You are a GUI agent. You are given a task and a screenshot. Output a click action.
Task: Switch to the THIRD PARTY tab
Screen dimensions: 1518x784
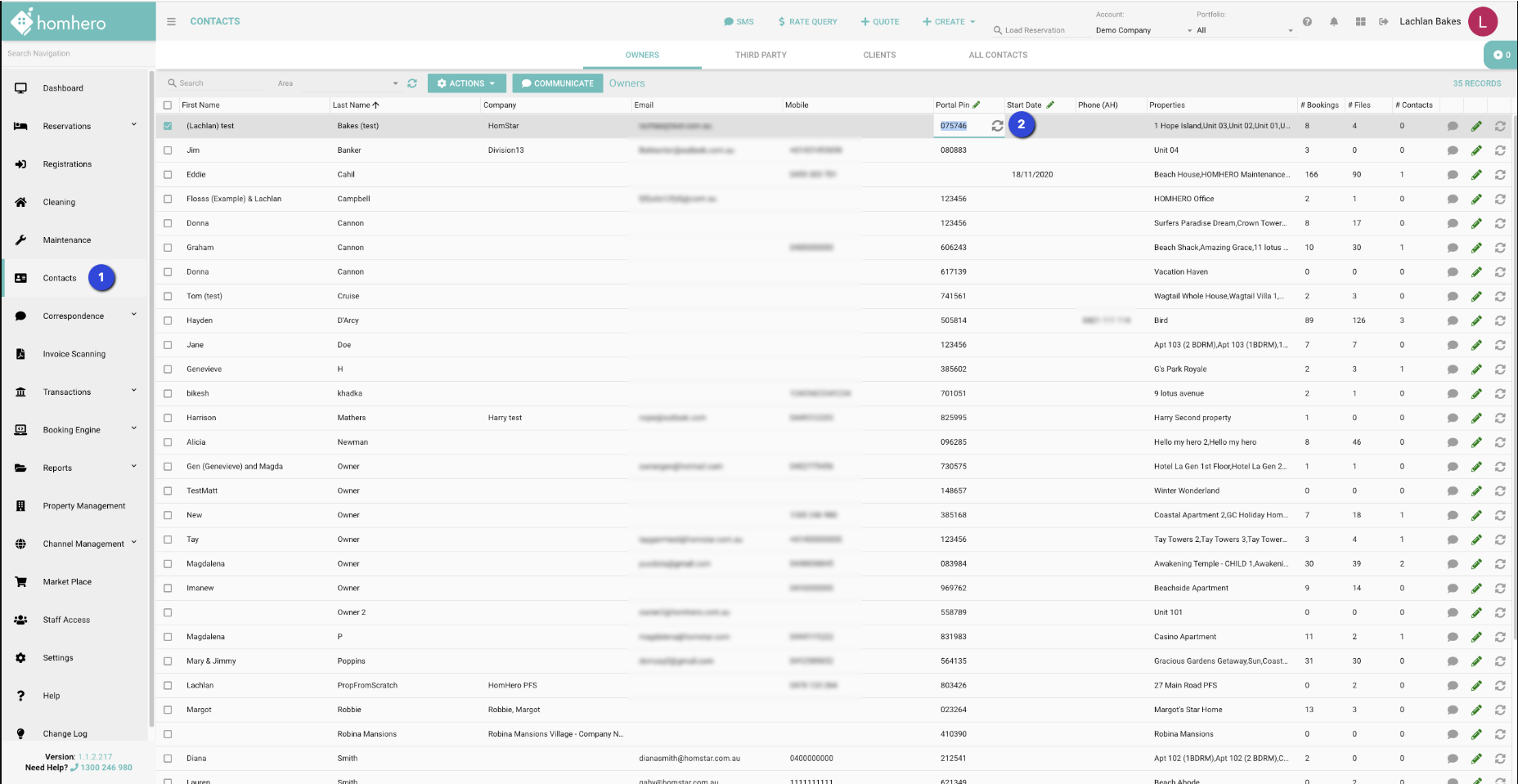pos(760,55)
